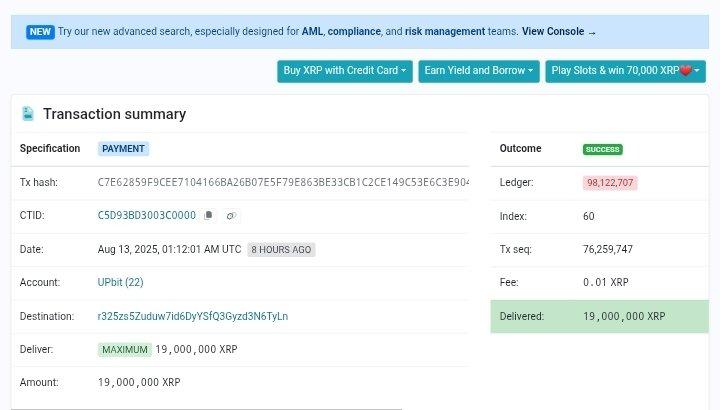Image resolution: width=720 pixels, height=410 pixels.
Task: Open the View Console link
Action: tap(558, 32)
